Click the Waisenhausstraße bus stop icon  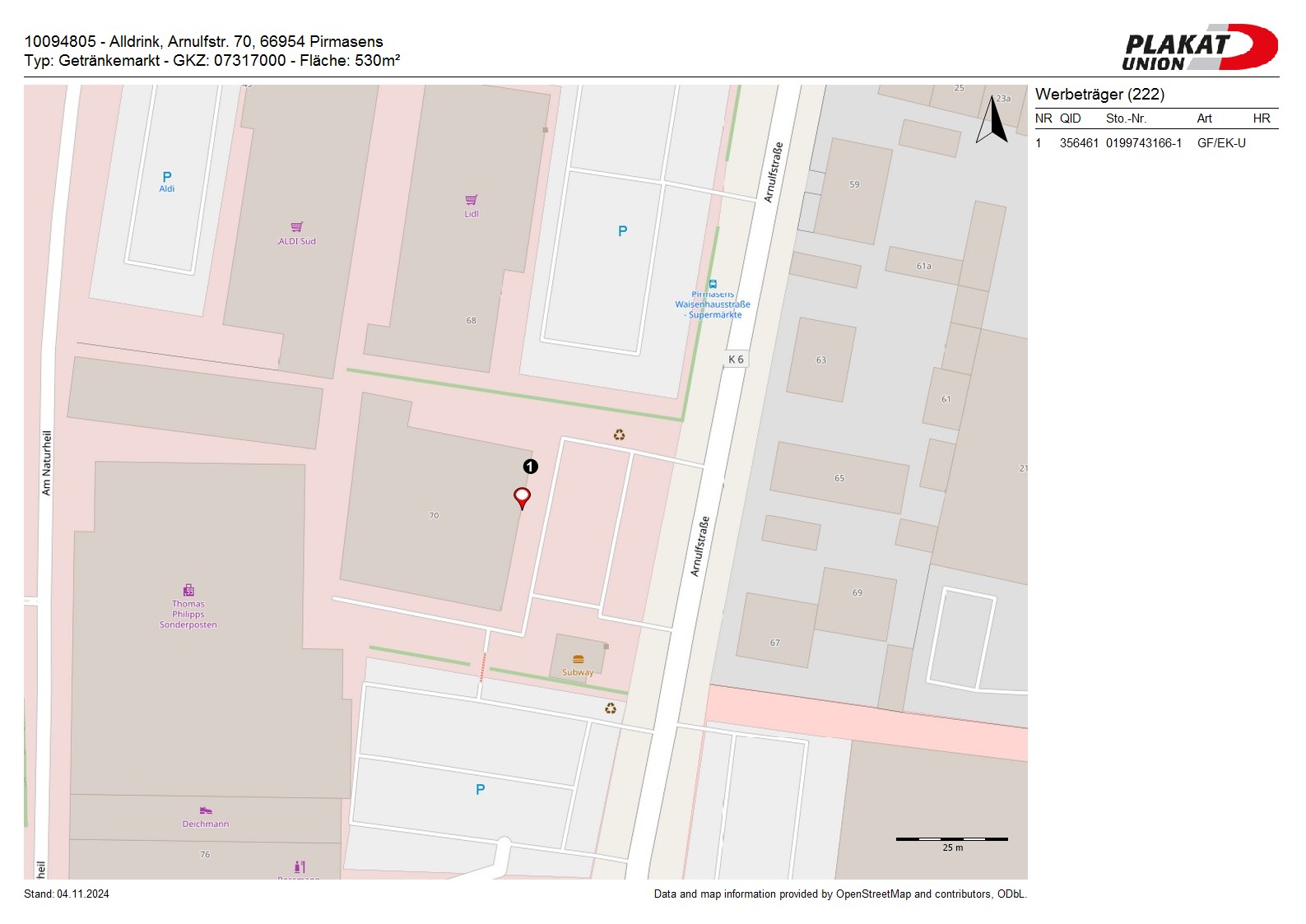pyautogui.click(x=713, y=284)
